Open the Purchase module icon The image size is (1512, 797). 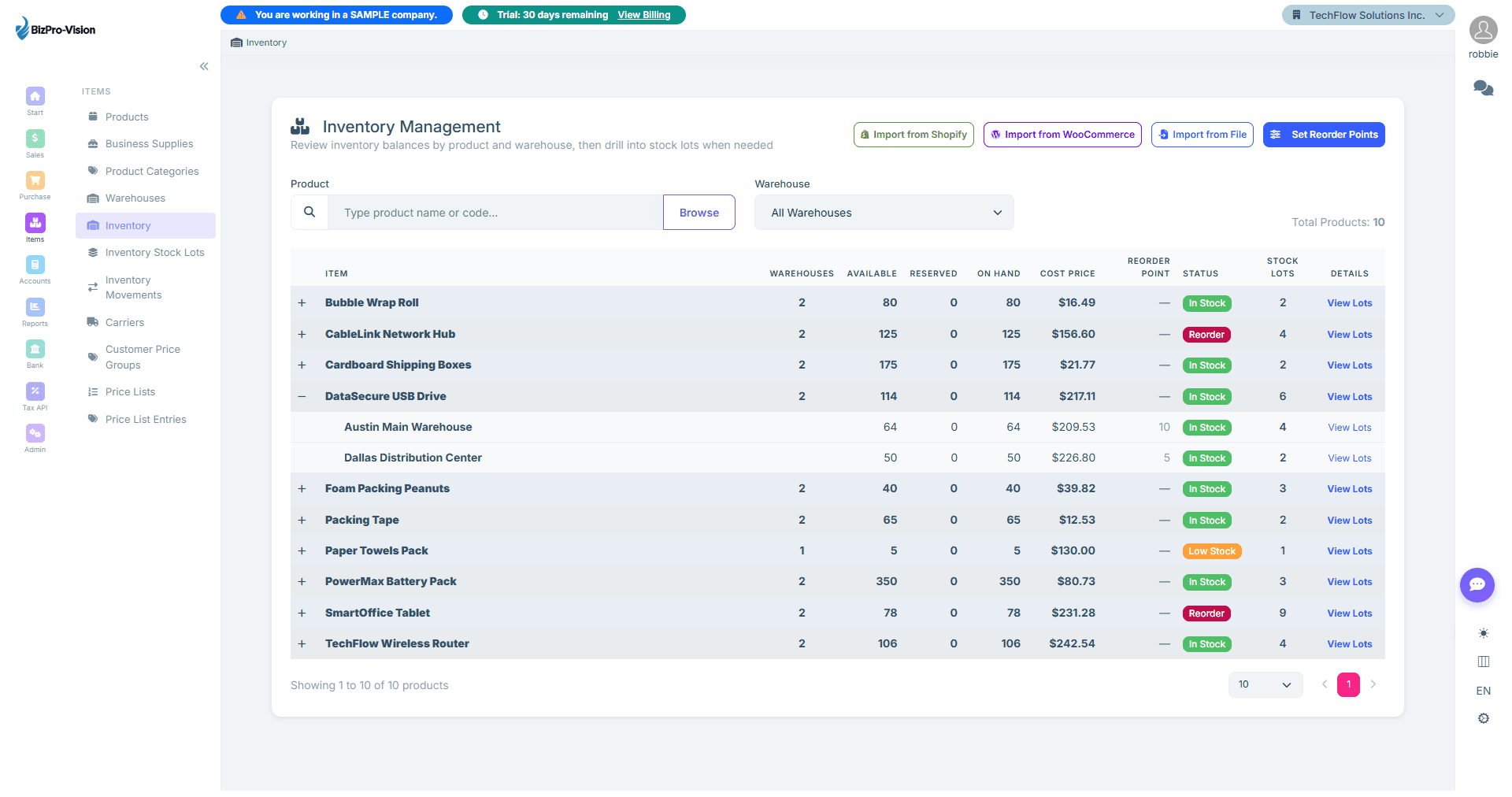coord(35,180)
